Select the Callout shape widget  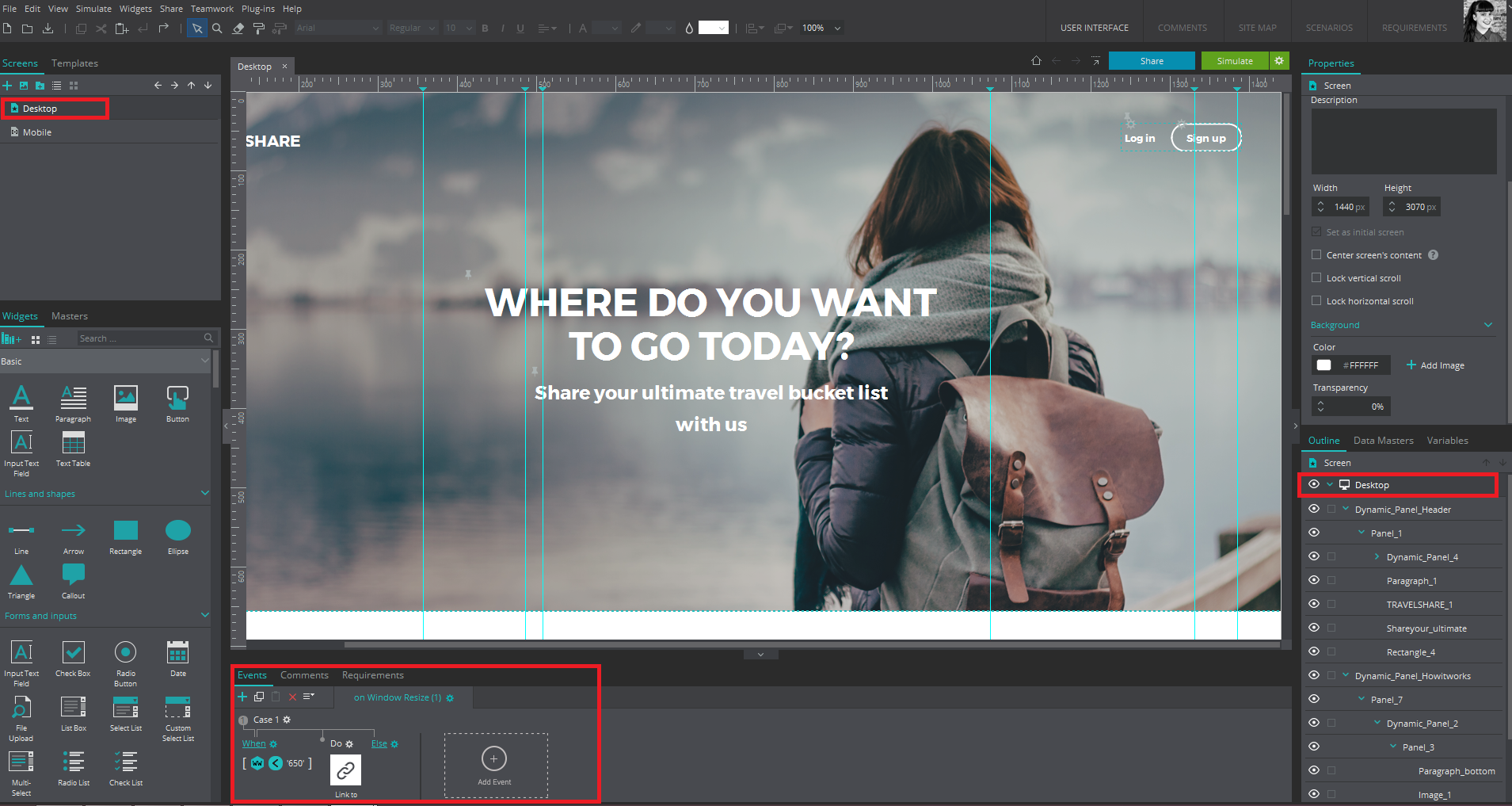coord(73,575)
